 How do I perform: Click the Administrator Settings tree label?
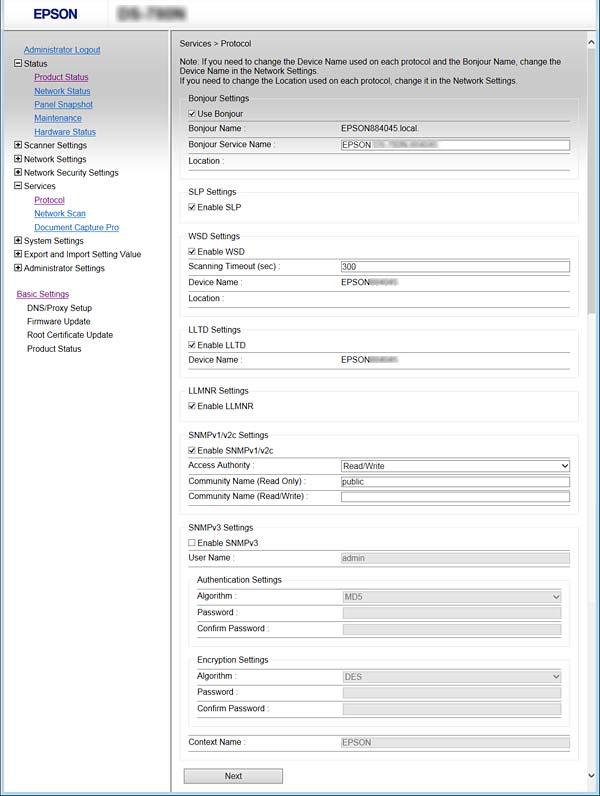tap(64, 268)
